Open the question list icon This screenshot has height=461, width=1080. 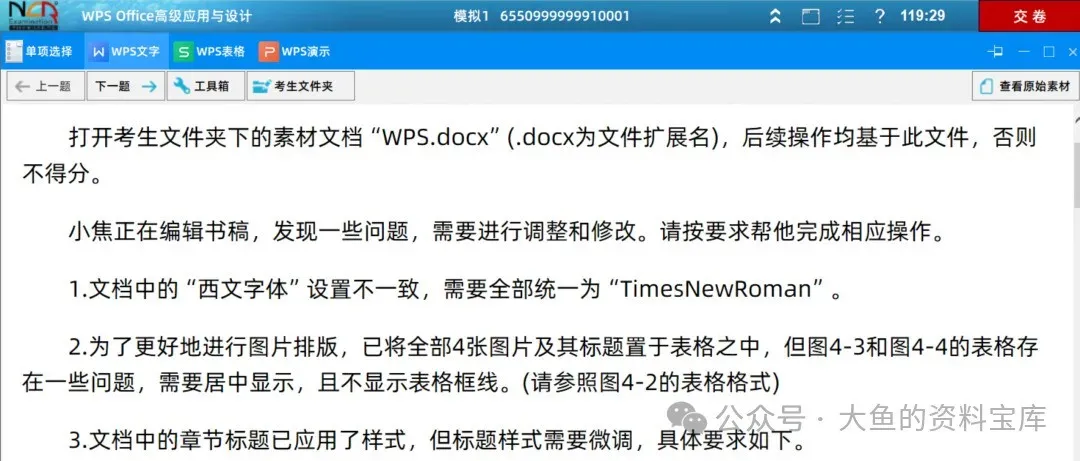click(x=846, y=16)
